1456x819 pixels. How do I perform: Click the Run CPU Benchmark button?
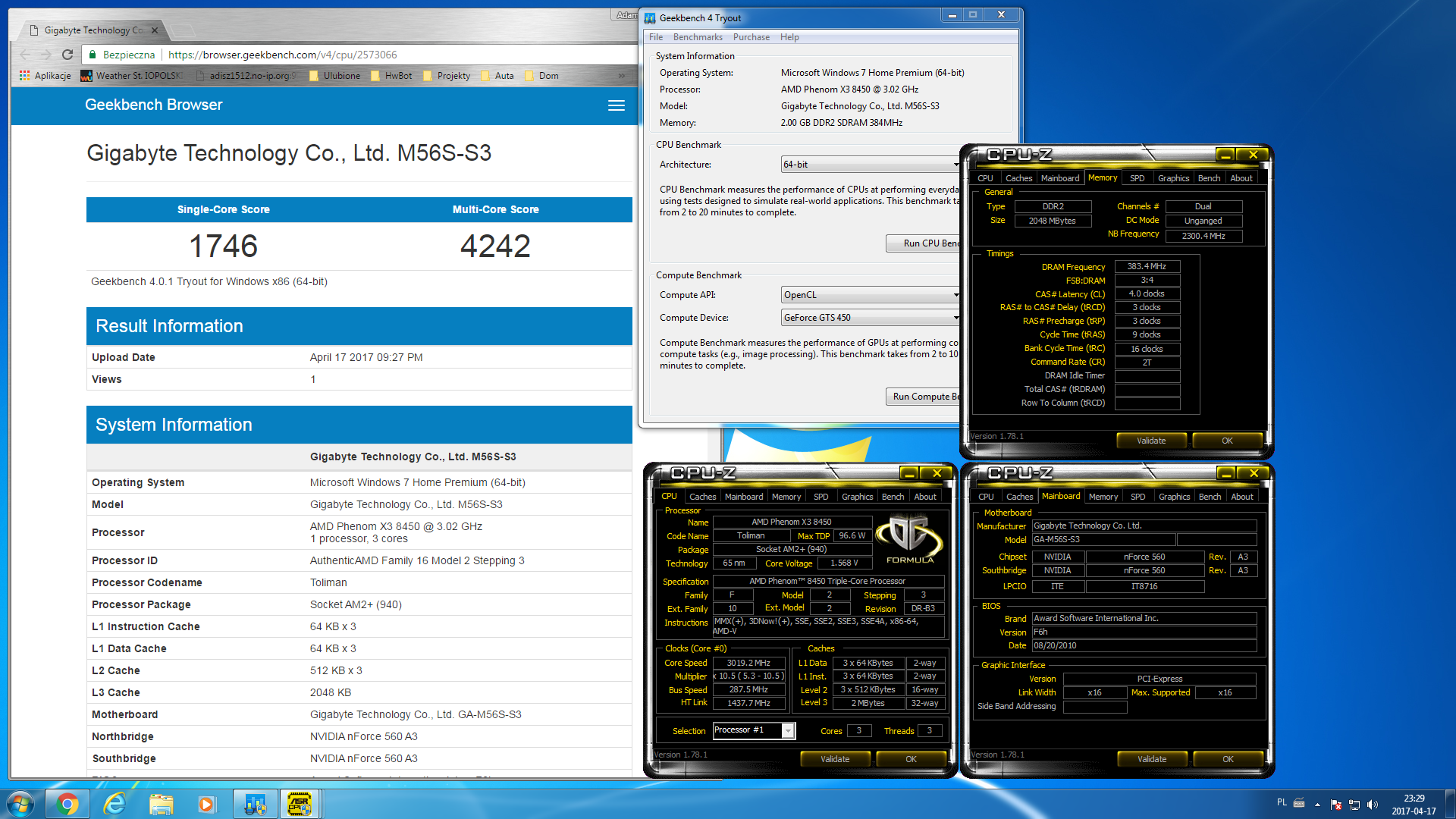(924, 243)
